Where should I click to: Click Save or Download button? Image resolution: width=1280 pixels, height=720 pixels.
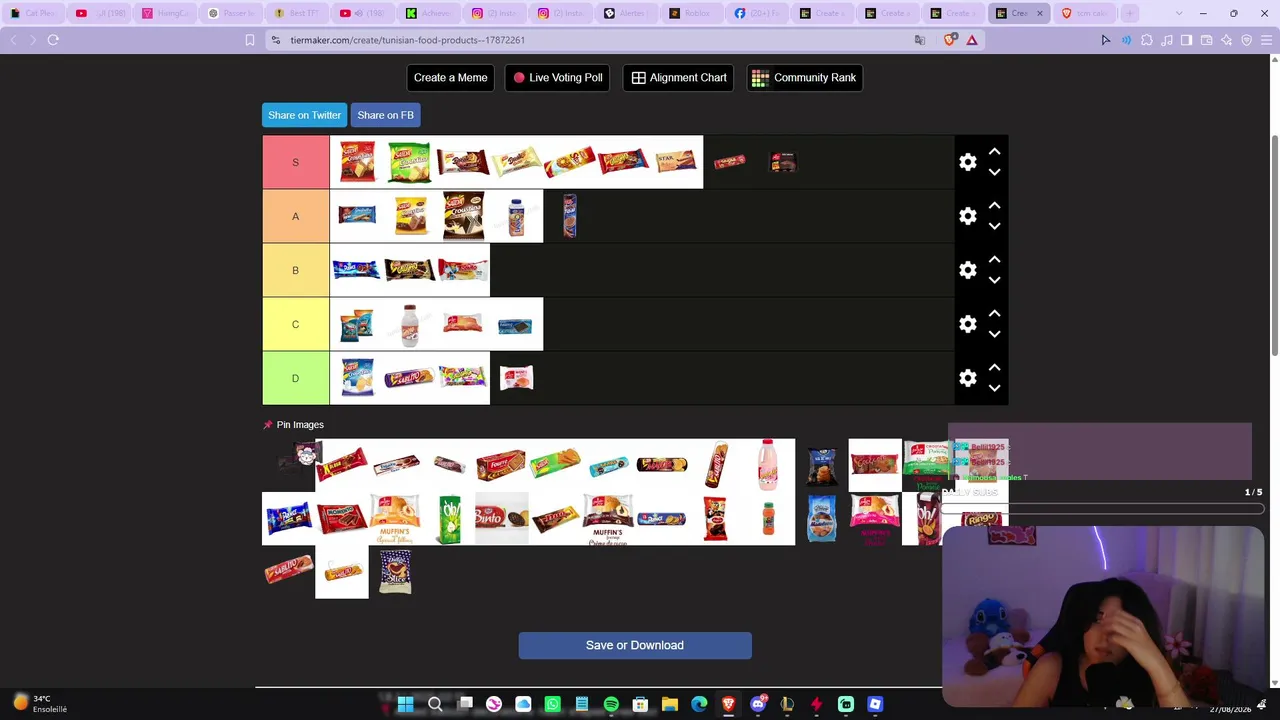point(635,645)
